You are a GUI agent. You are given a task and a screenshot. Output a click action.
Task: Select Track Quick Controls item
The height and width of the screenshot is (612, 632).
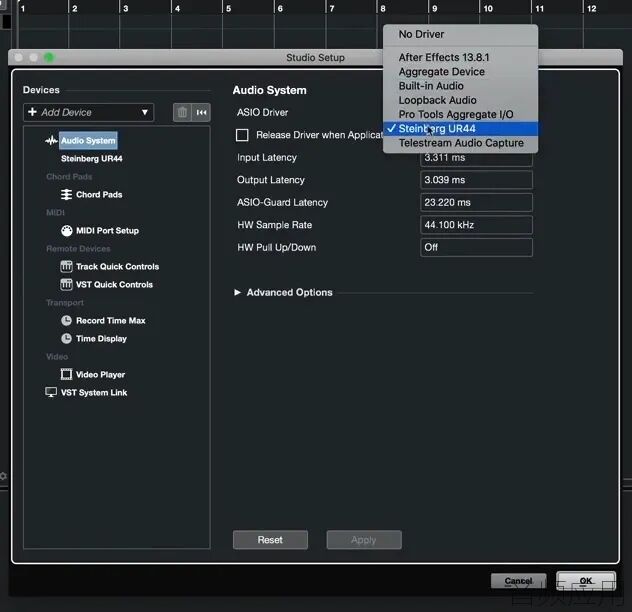click(x=117, y=266)
